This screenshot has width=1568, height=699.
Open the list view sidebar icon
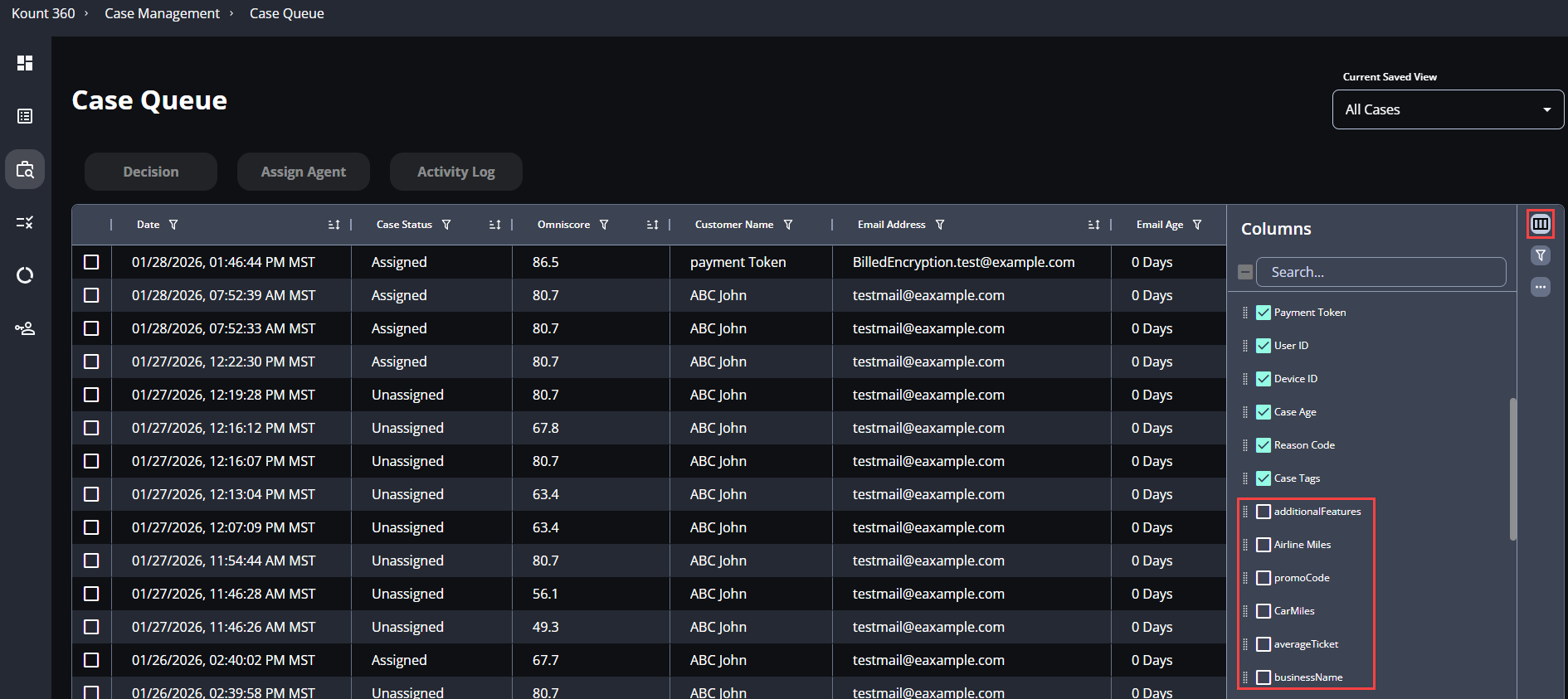tap(25, 116)
